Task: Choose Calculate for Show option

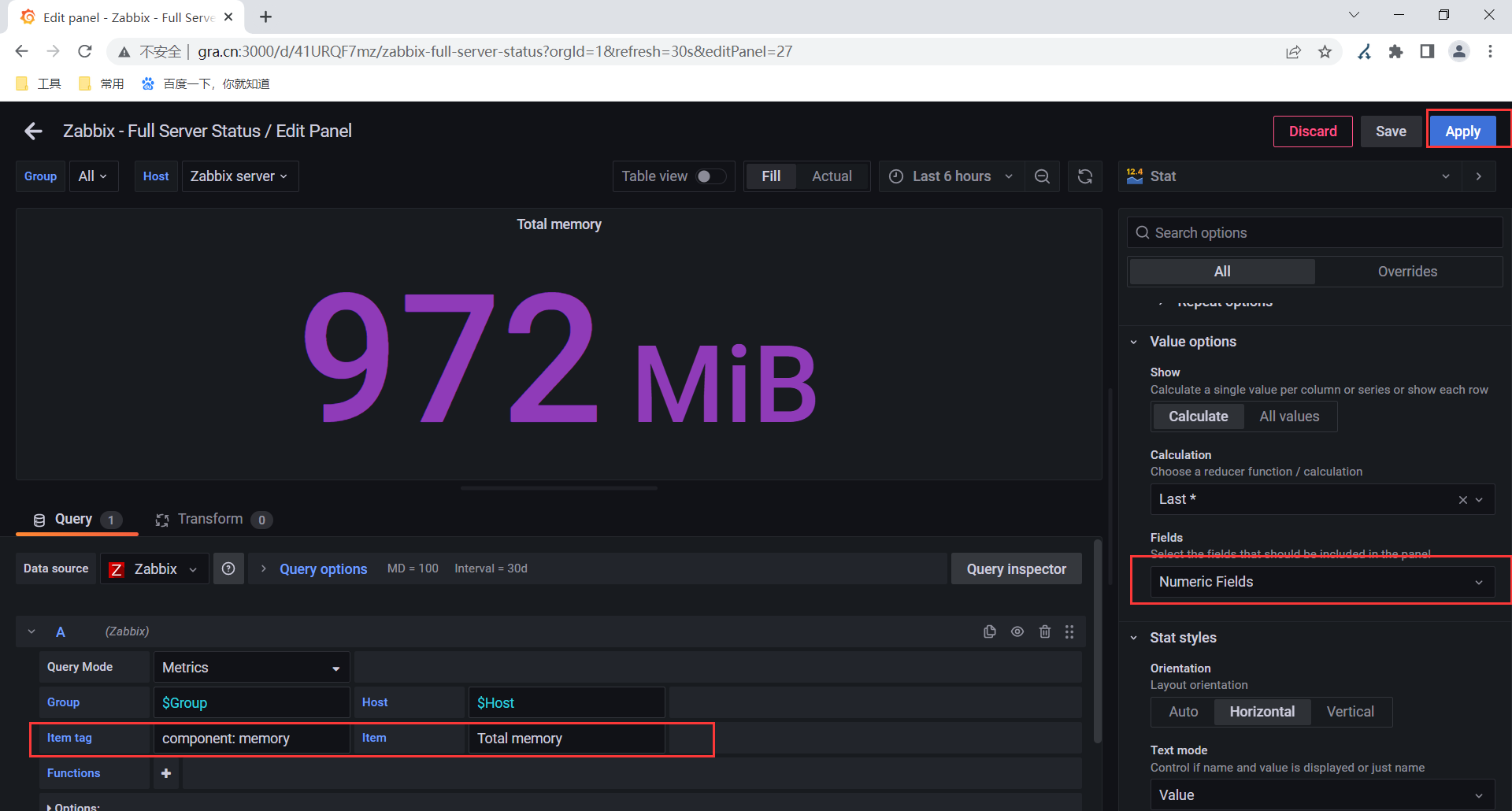Action: [1198, 417]
